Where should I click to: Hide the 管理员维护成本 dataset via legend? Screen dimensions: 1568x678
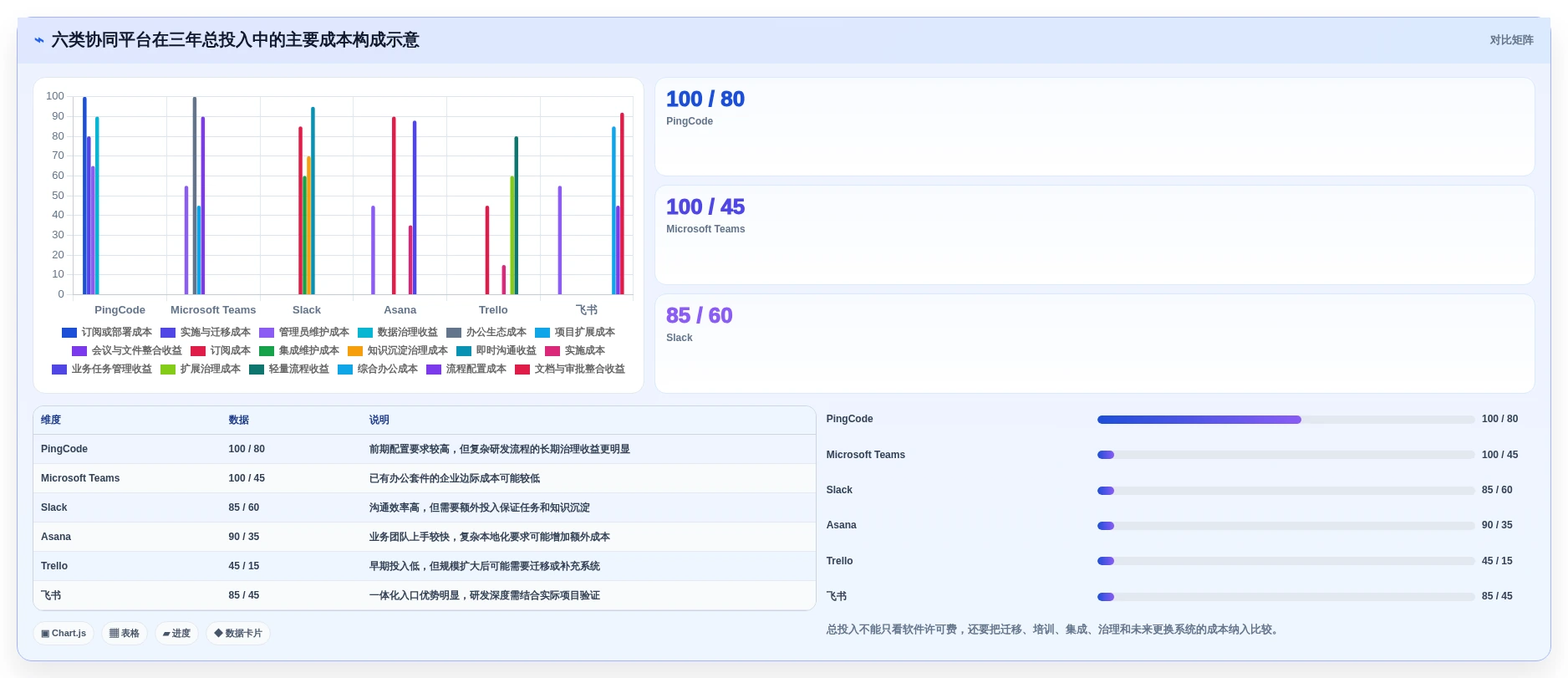pos(304,333)
